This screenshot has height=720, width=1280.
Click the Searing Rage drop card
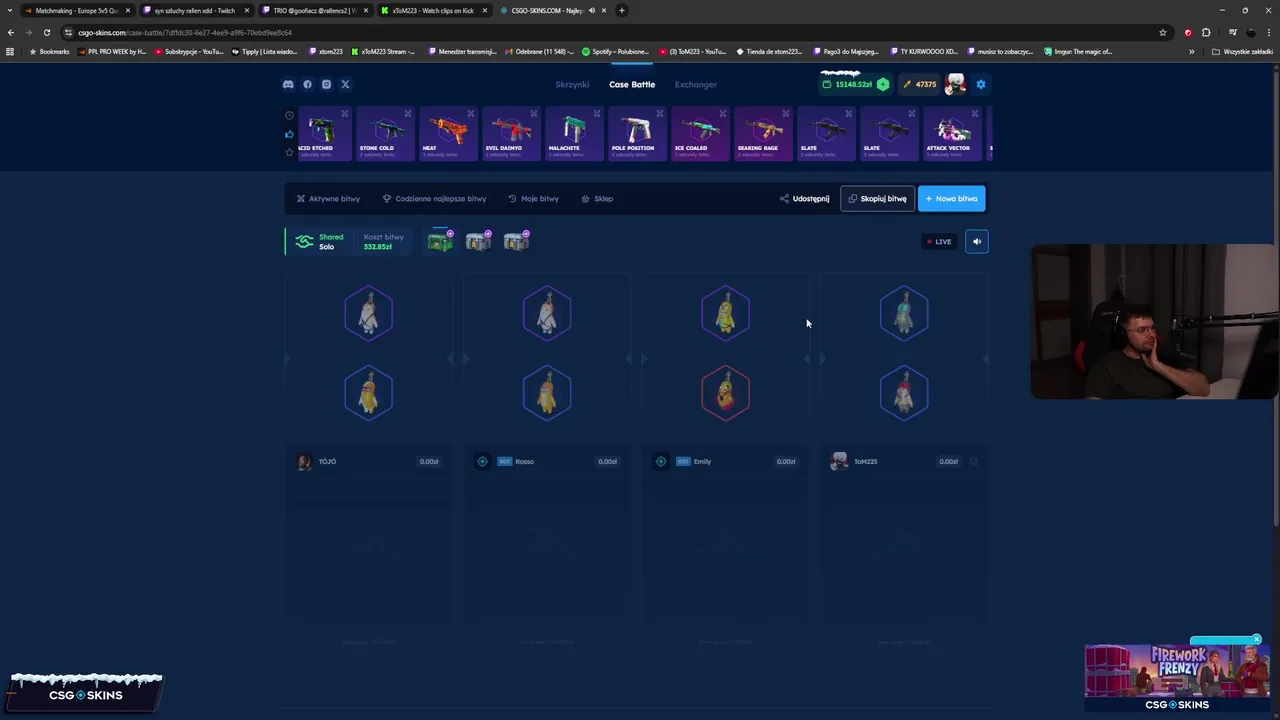point(763,133)
